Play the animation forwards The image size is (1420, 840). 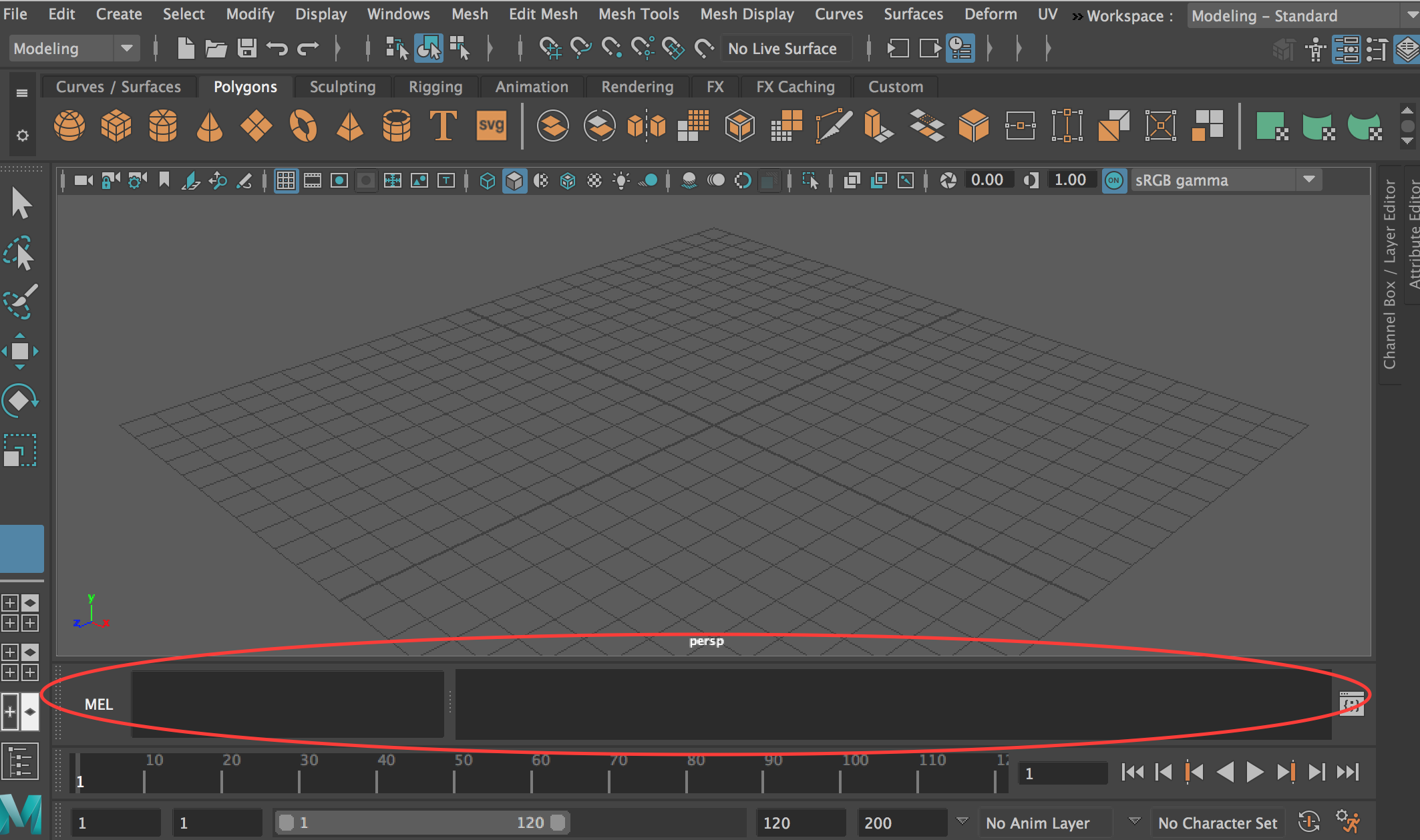tap(1255, 773)
